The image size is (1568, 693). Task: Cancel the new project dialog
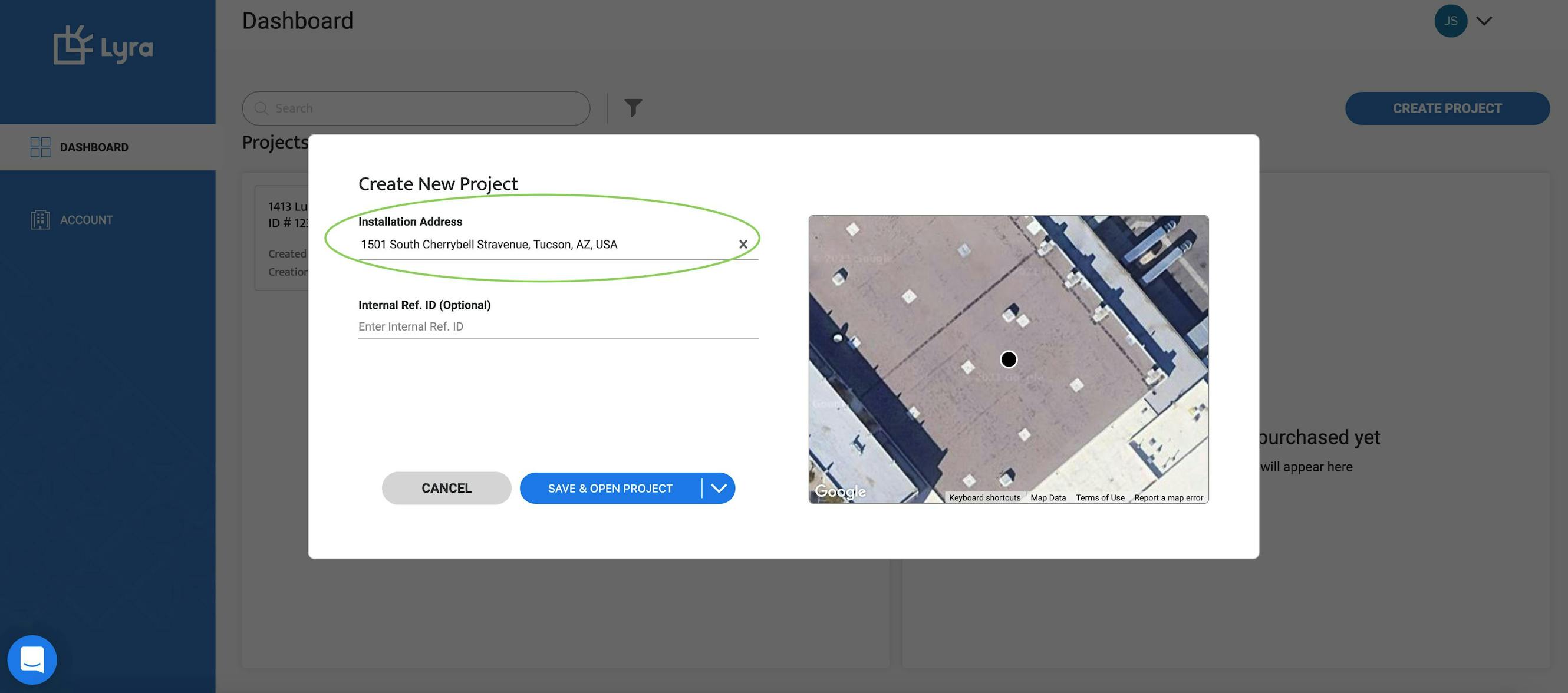click(x=446, y=489)
